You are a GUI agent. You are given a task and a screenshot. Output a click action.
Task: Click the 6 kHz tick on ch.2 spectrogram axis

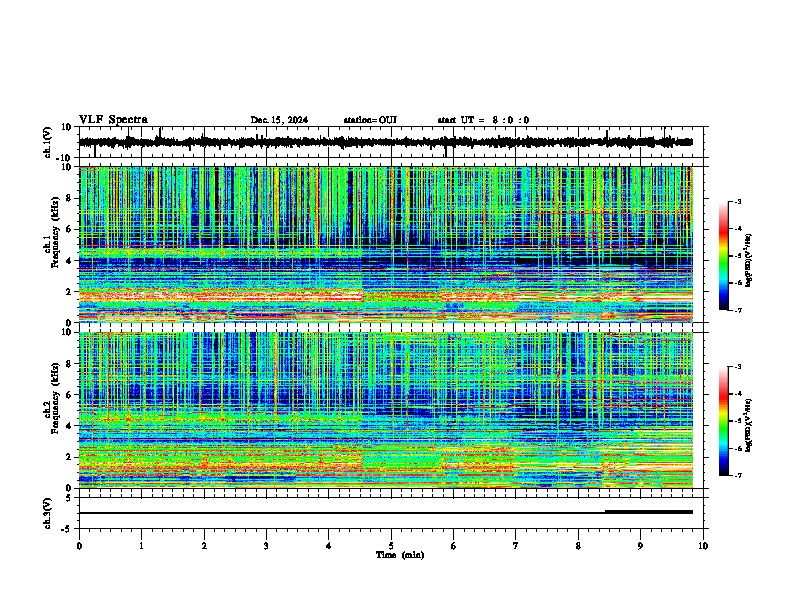(71, 395)
